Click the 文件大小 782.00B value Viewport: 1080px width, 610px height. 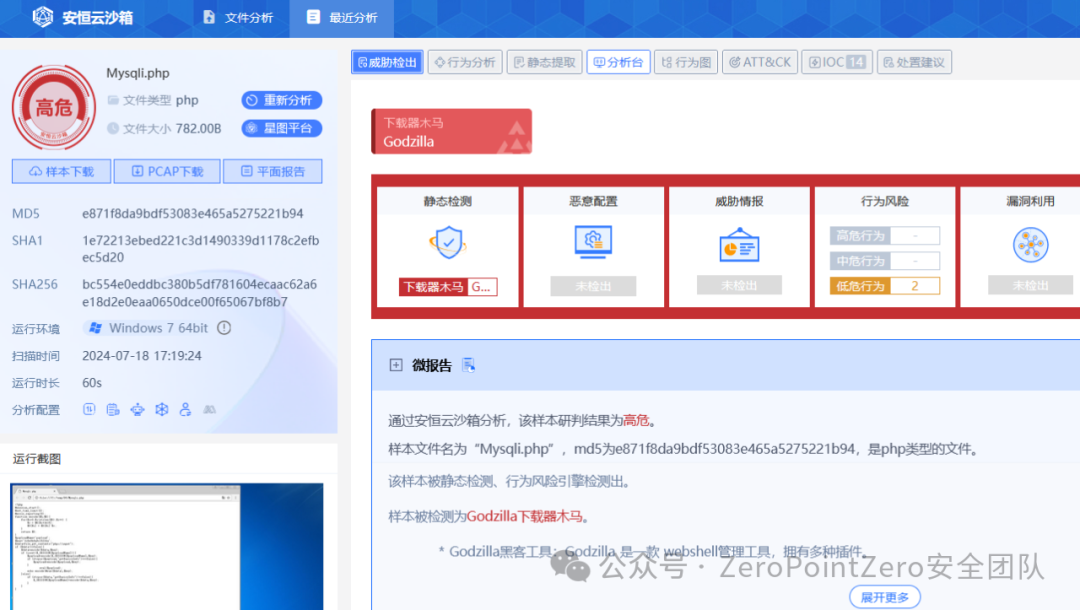point(198,129)
